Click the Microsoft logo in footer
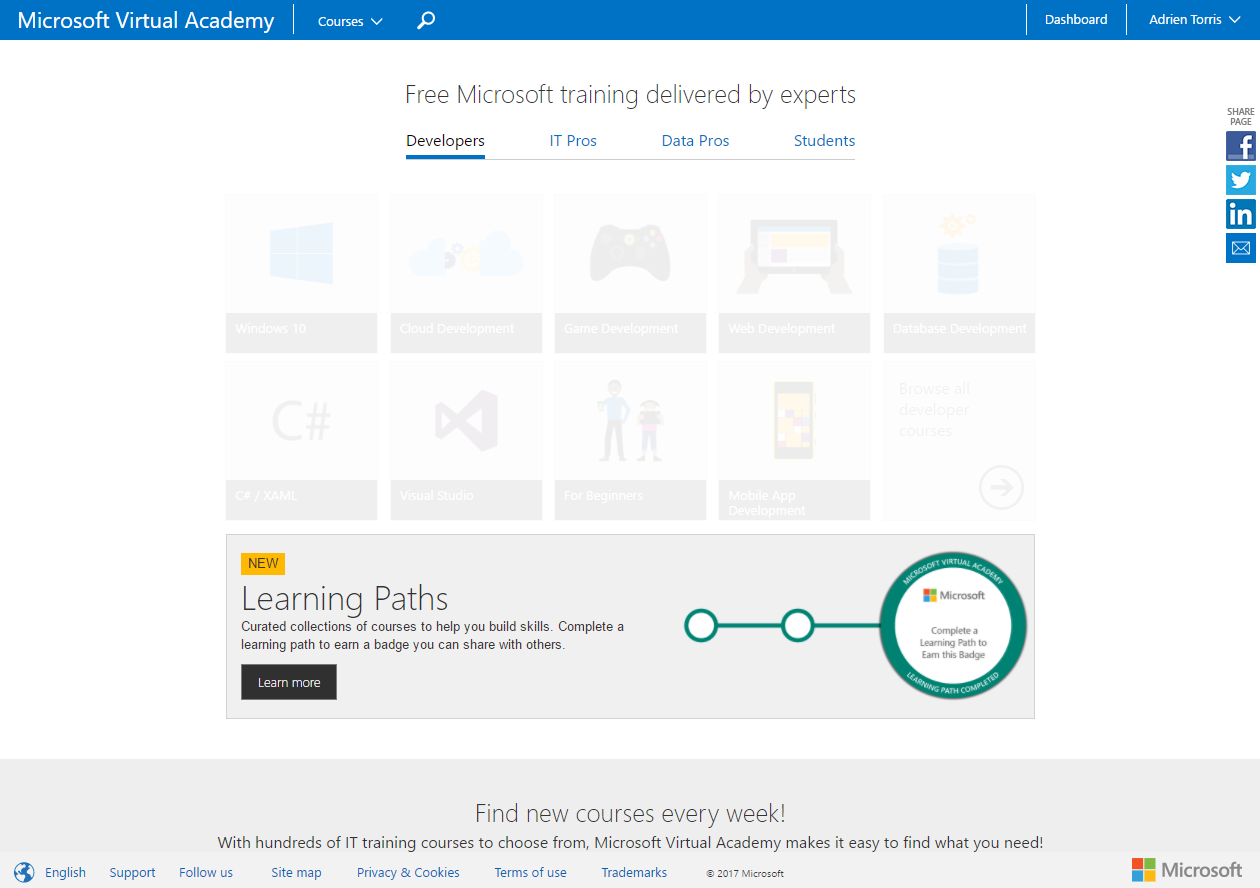The width and height of the screenshot is (1260, 888). tap(1187, 870)
